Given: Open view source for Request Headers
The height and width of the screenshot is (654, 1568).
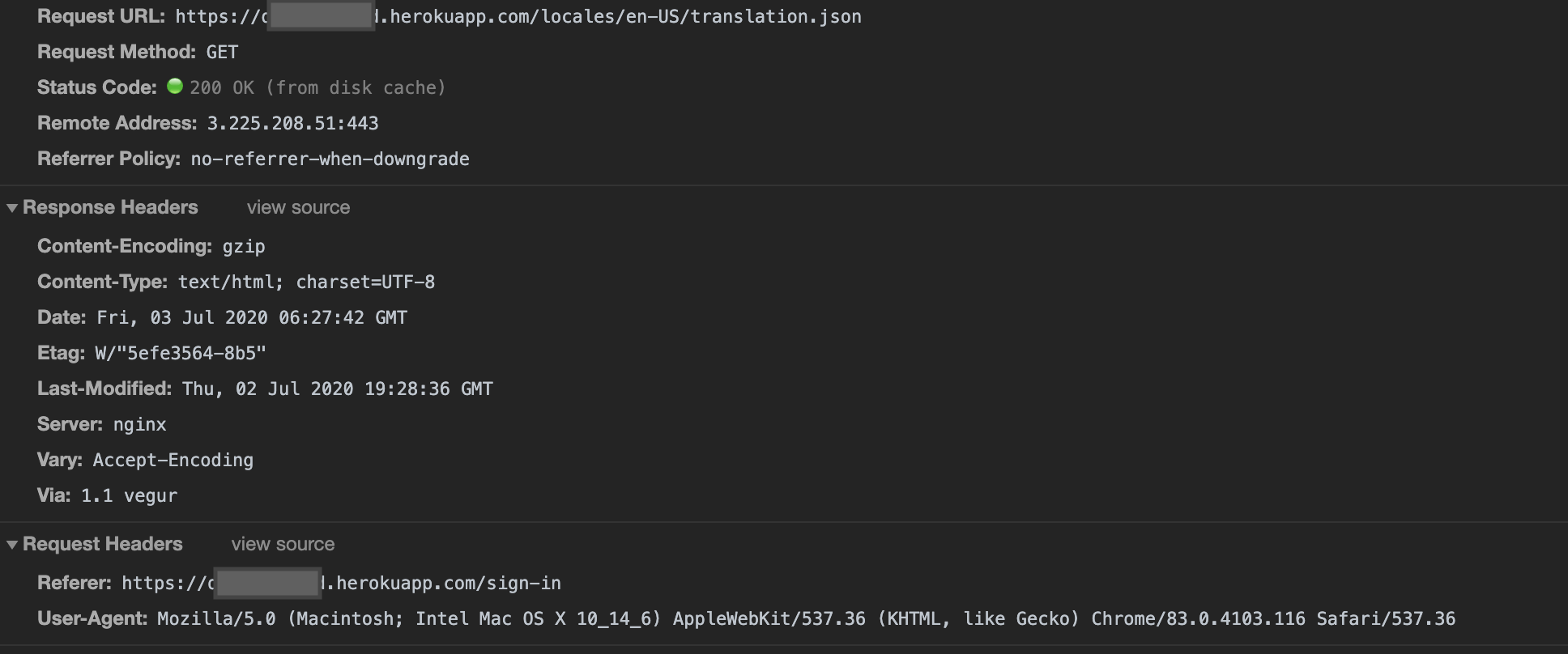Looking at the screenshot, I should pos(283,544).
